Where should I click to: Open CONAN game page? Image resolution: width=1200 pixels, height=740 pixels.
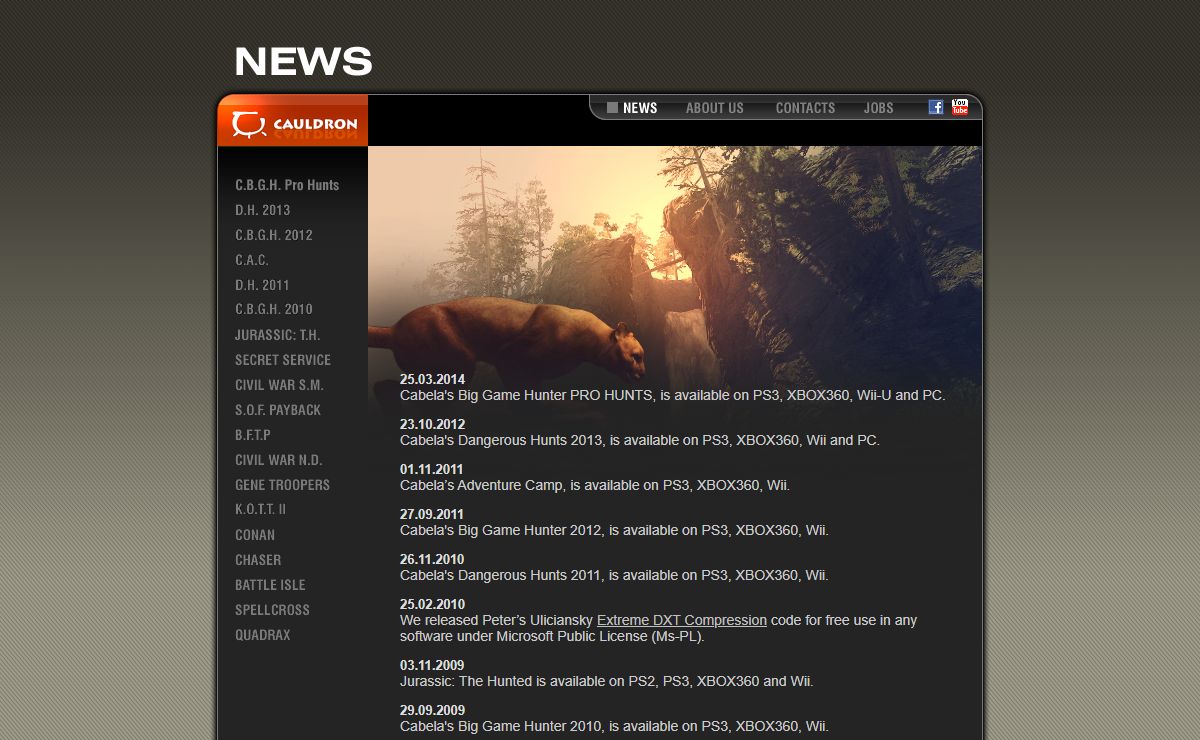coord(255,535)
